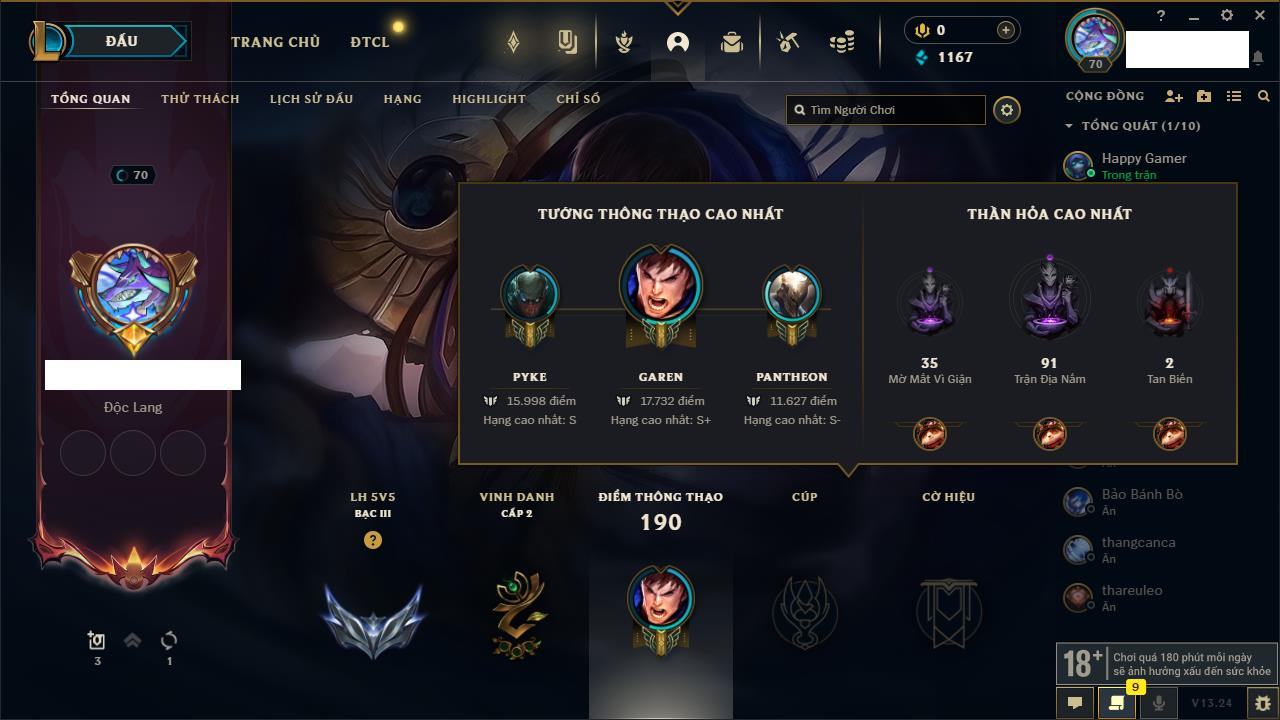Open the TRANG CHỦ home link
This screenshot has width=1280, height=720.
(x=275, y=42)
